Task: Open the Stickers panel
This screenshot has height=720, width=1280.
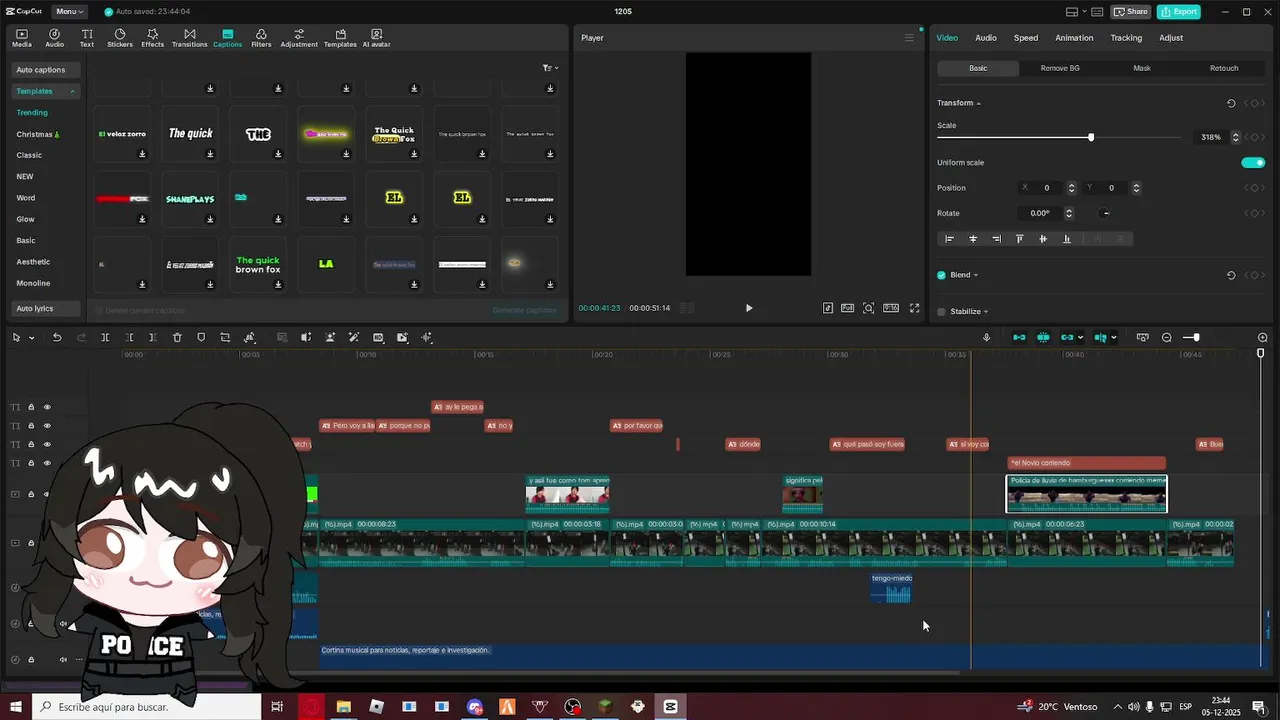Action: pos(120,38)
